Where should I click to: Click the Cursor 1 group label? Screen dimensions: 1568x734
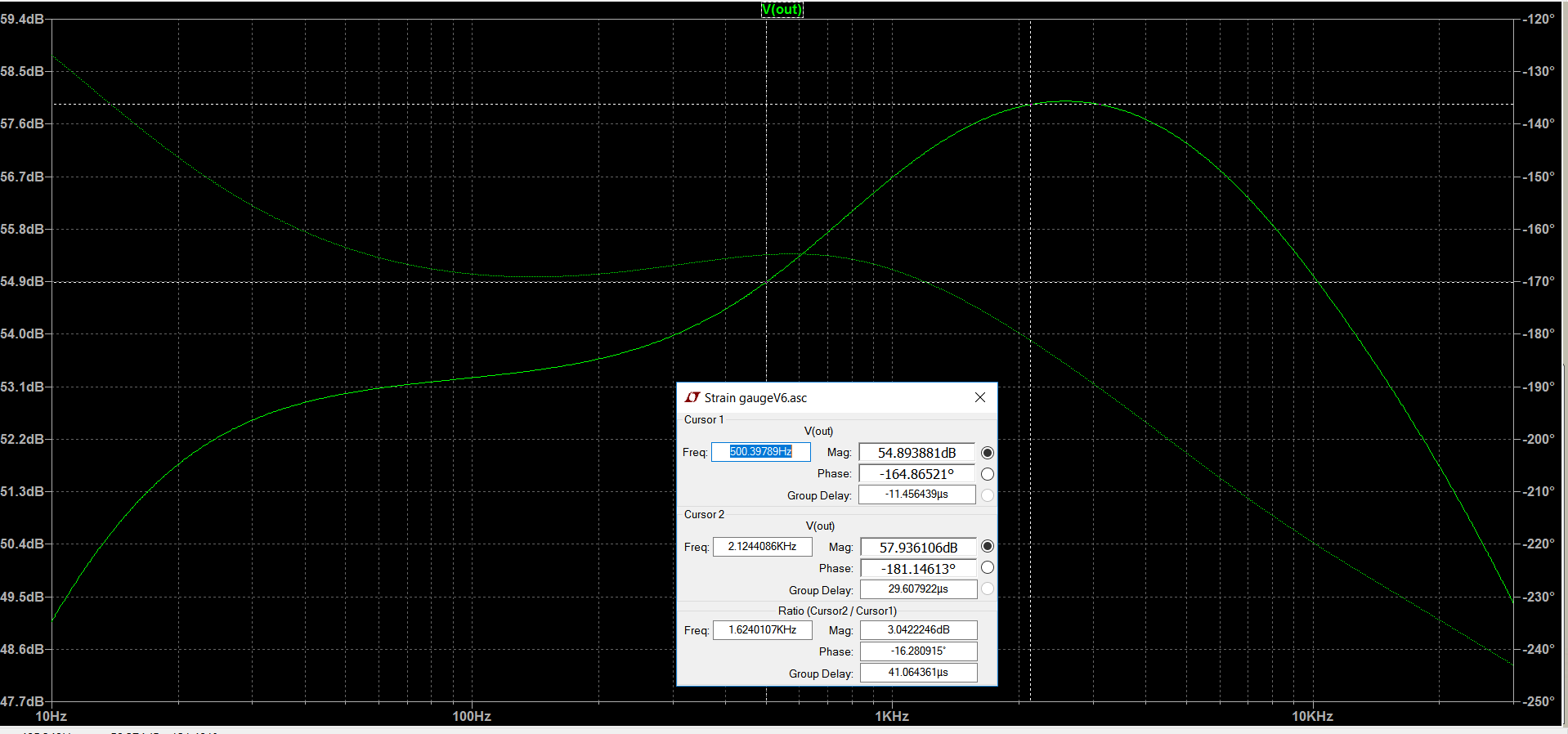pos(704,420)
